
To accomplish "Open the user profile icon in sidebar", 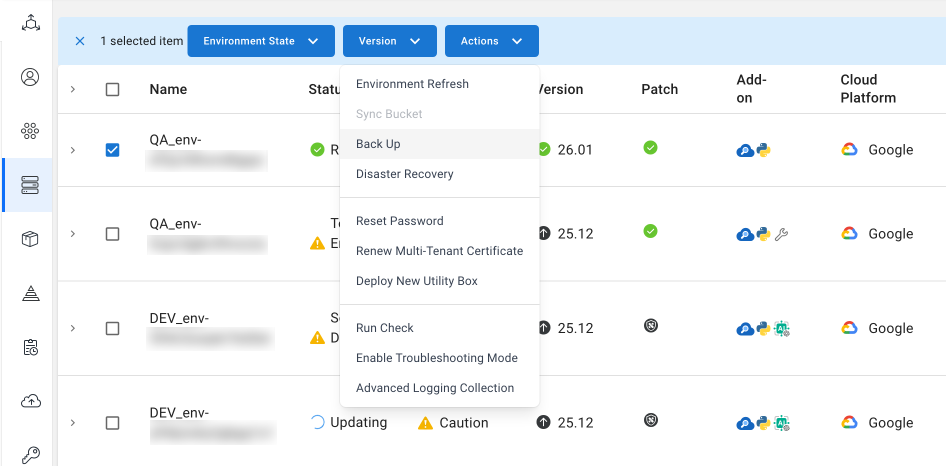I will (30, 77).
